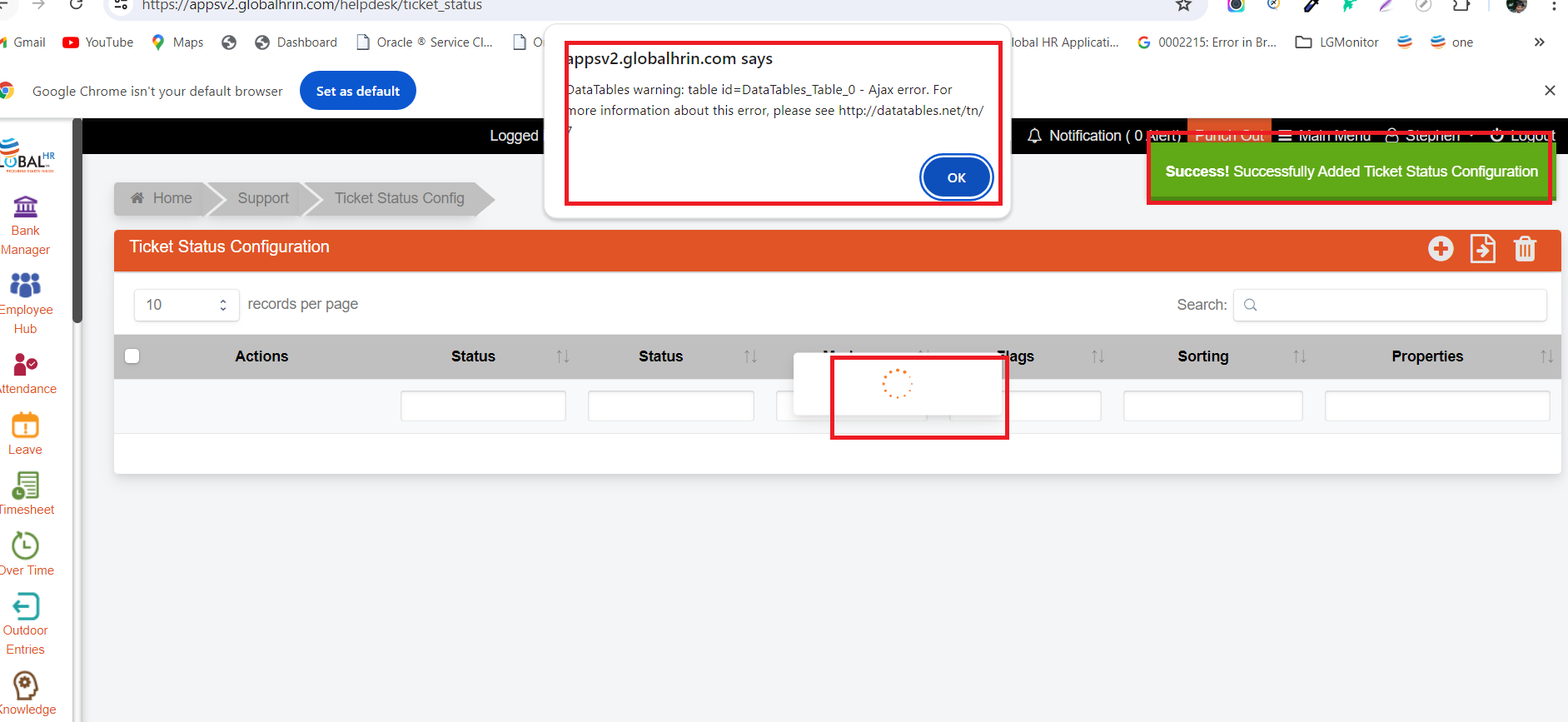The image size is (1568, 722).
Task: Click the add new ticket status plus icon
Action: point(1441,249)
